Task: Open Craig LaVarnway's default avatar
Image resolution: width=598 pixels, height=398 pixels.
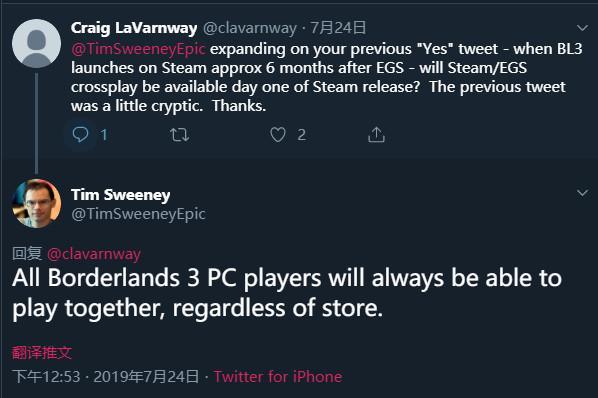Action: [x=37, y=43]
